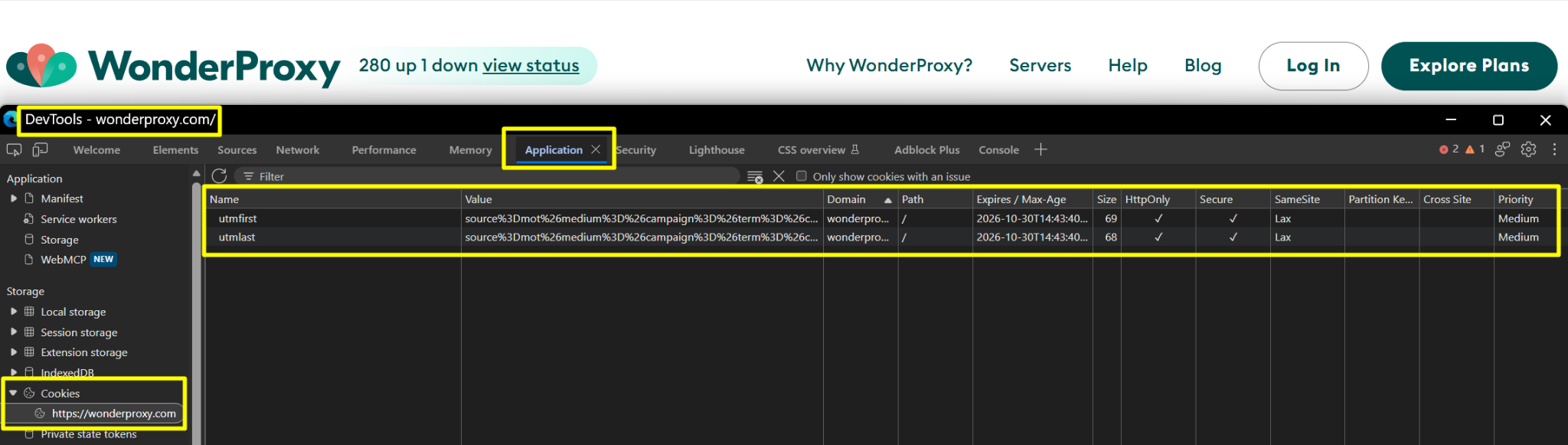The width and height of the screenshot is (1568, 445).
Task: Open the three-dot customize DevTools menu
Action: 1554,149
